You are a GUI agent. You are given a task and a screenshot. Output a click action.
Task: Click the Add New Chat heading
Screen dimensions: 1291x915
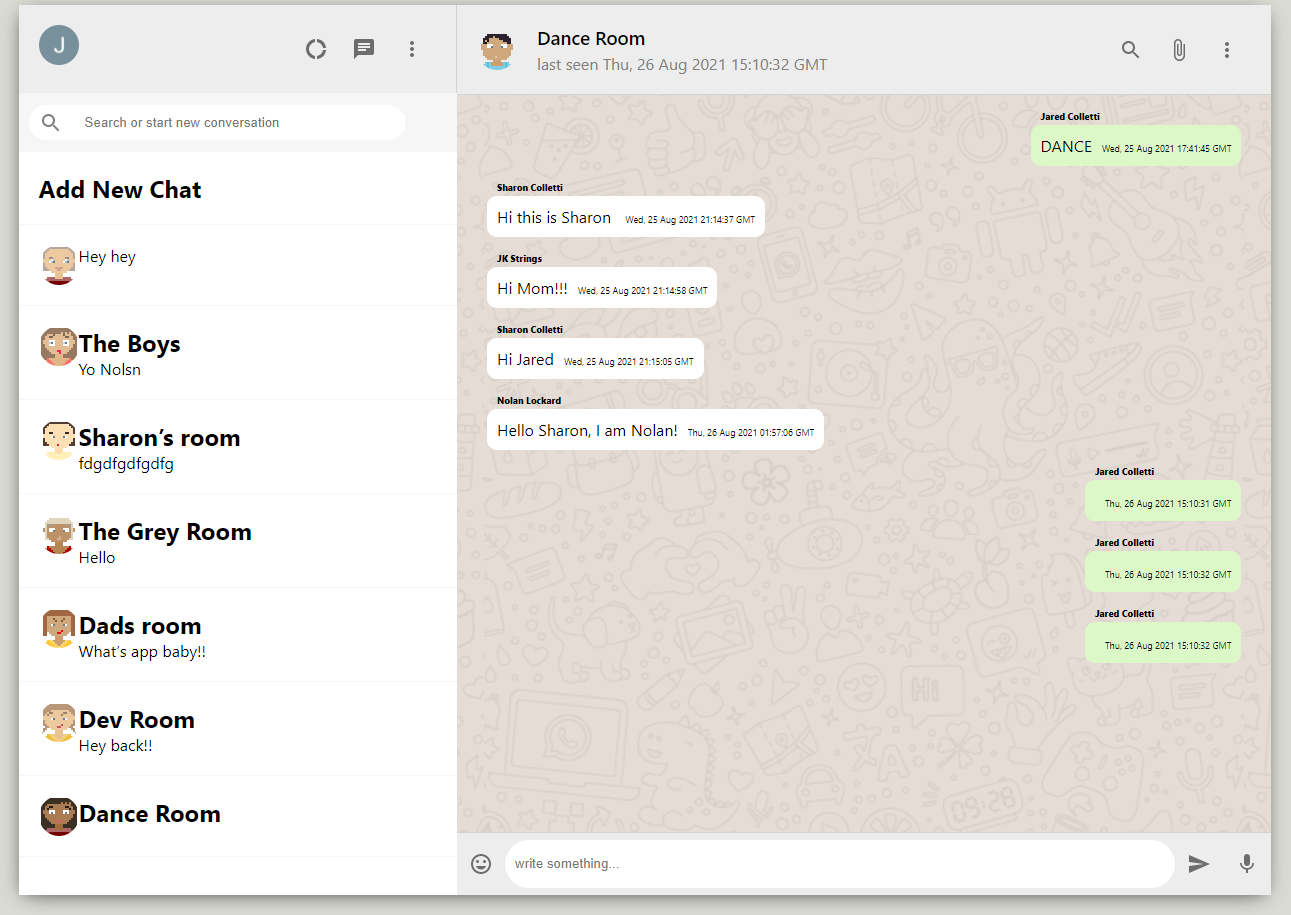pos(120,190)
